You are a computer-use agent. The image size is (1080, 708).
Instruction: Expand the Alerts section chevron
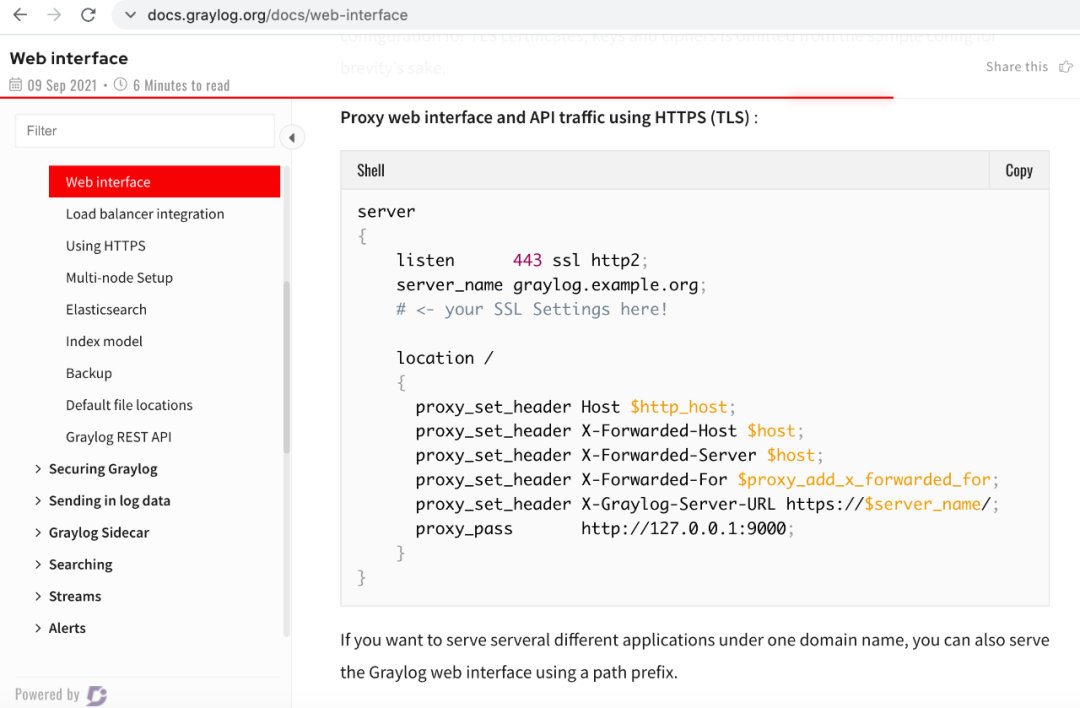click(38, 628)
